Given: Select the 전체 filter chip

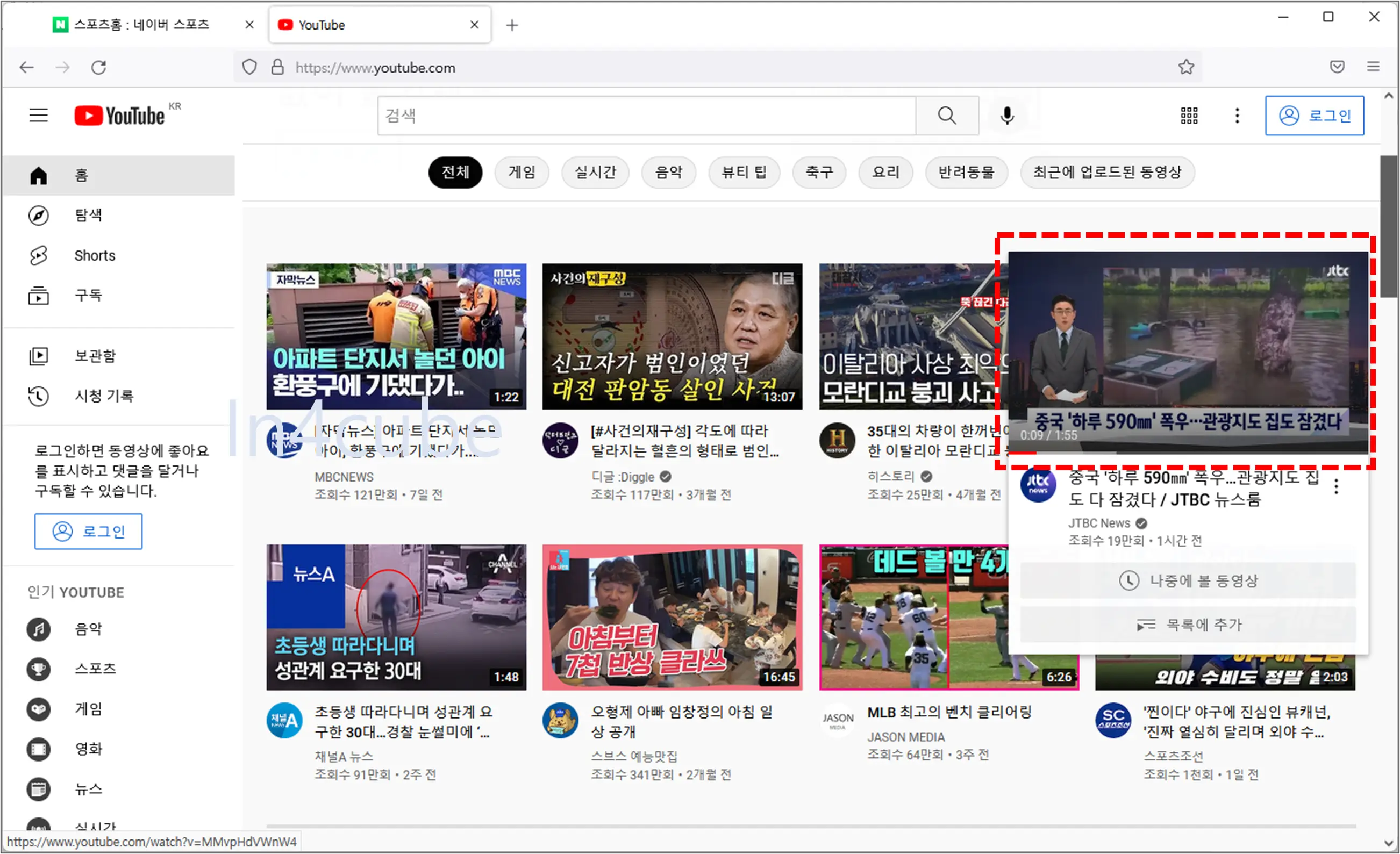Looking at the screenshot, I should pos(455,172).
